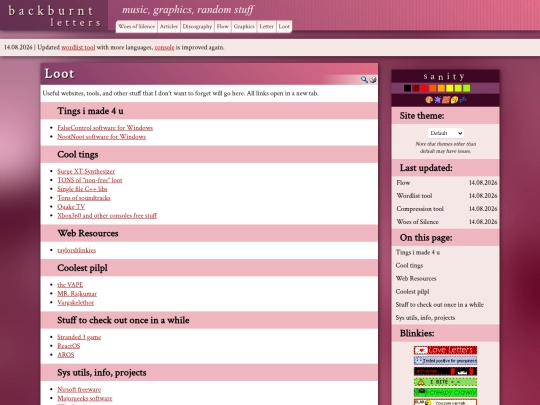Open the Discography tab
The height and width of the screenshot is (405, 540).
(x=197, y=27)
